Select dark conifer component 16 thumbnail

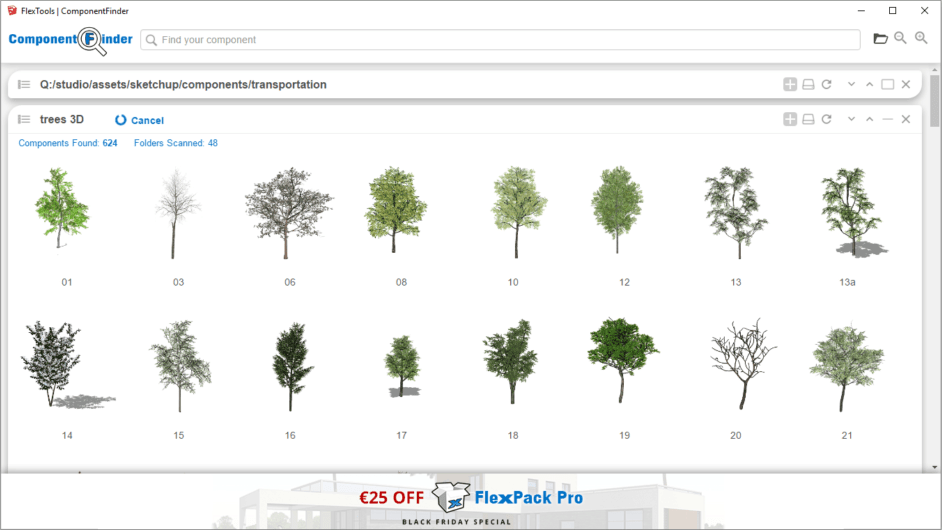291,366
